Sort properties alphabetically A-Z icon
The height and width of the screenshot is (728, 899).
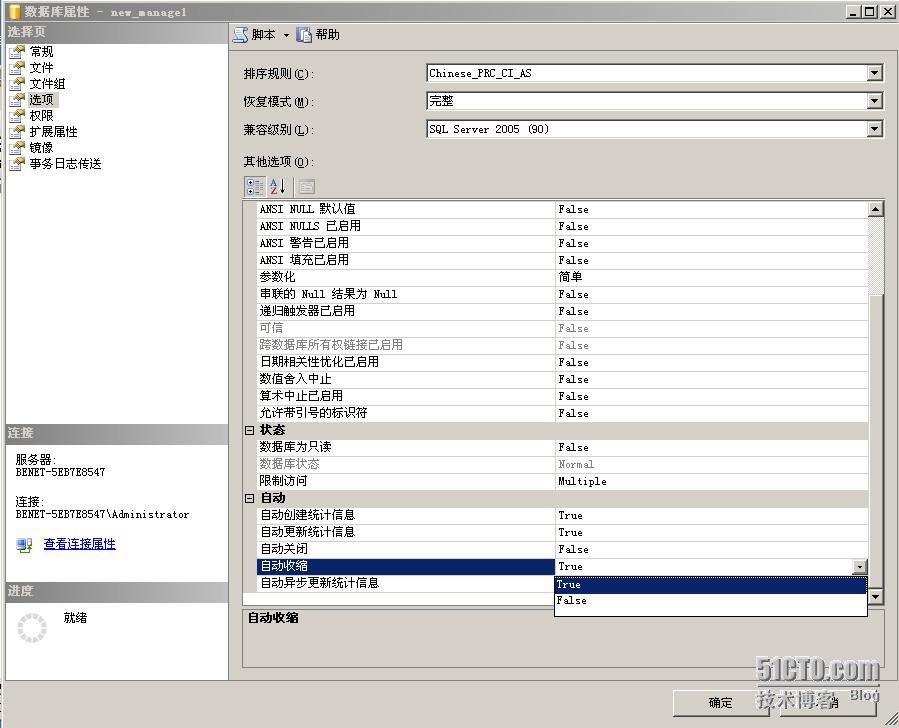[278, 186]
